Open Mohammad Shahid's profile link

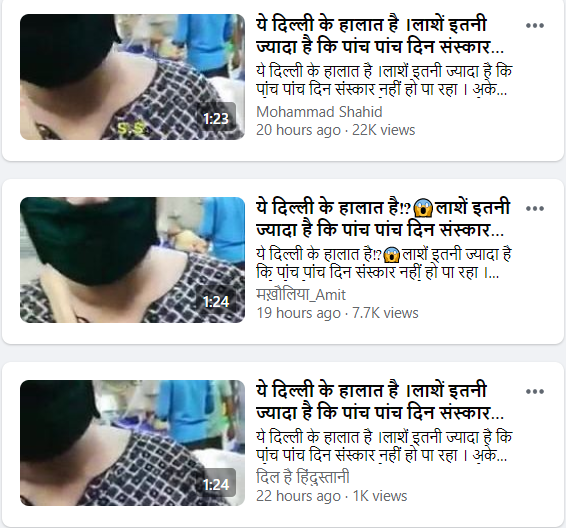(319, 112)
